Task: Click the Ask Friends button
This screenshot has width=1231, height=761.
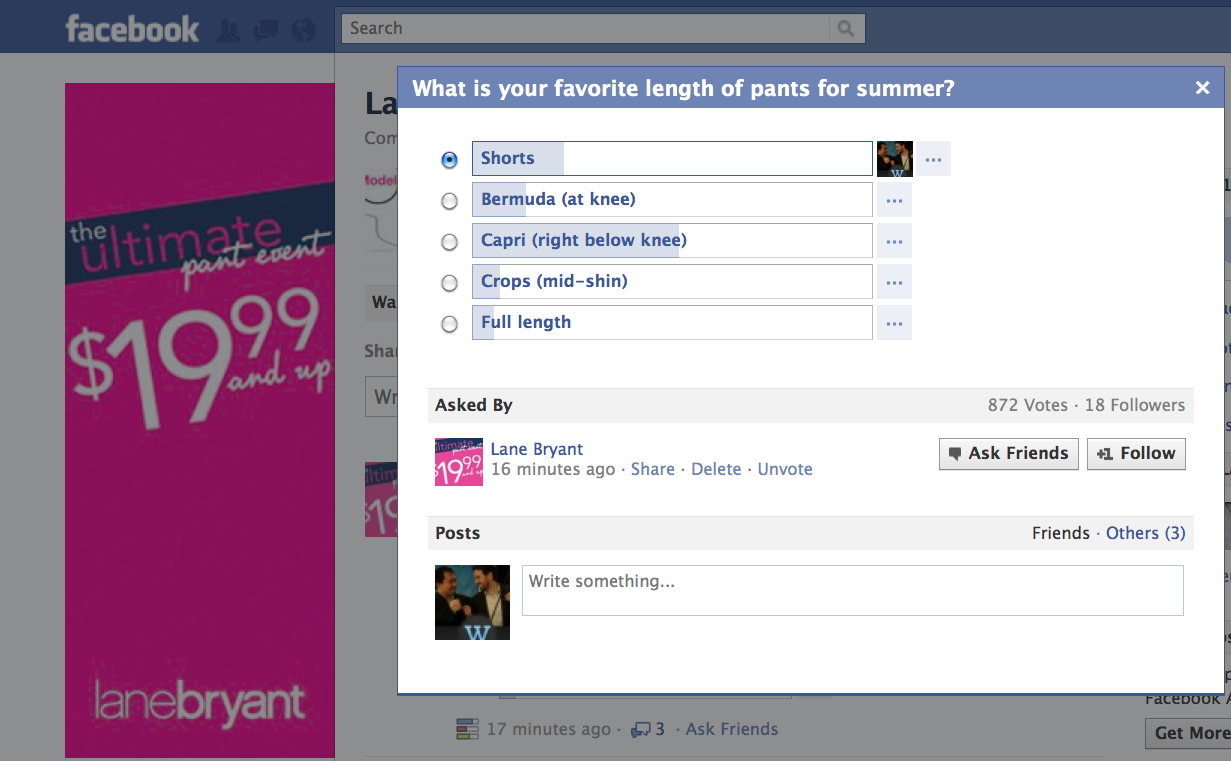Action: tap(1009, 453)
